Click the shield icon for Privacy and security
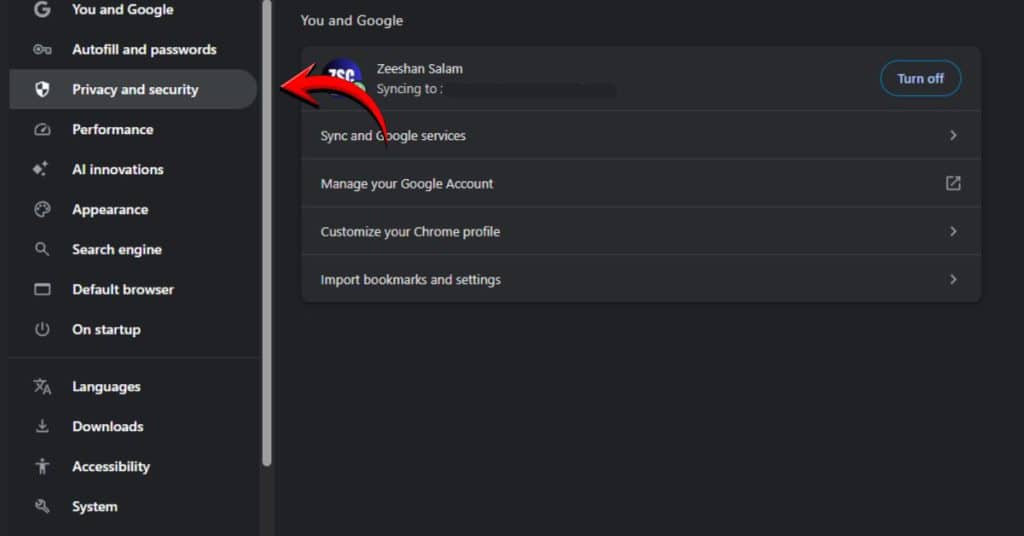The width and height of the screenshot is (1024, 536). point(42,90)
